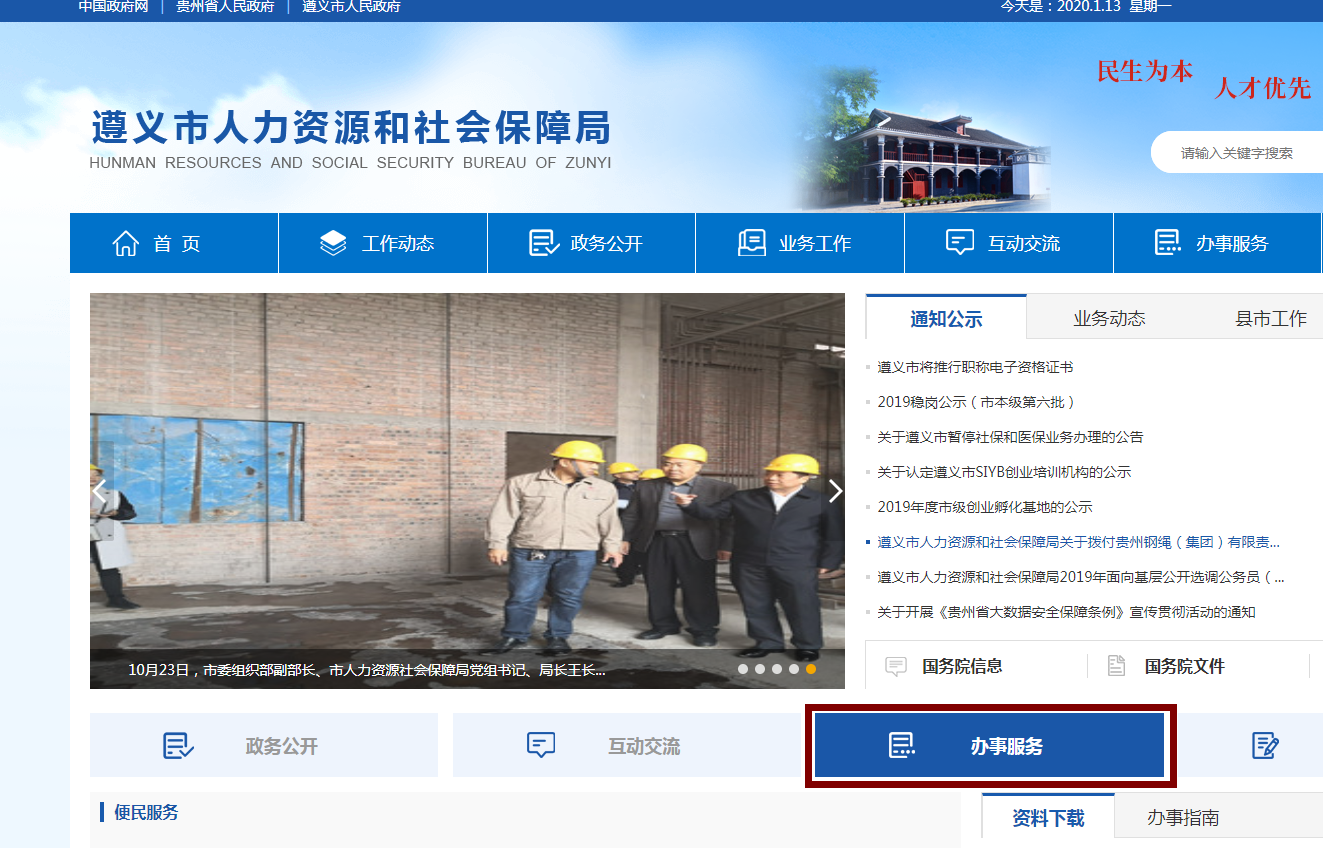
Task: Click the keyword search input box
Action: click(1240, 152)
